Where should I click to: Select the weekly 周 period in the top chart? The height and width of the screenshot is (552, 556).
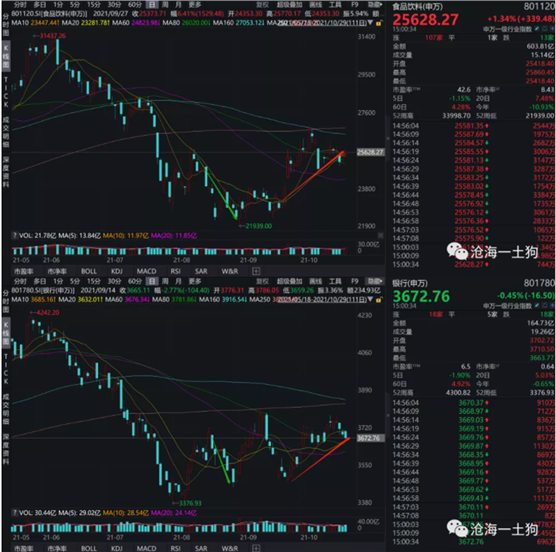(165, 5)
